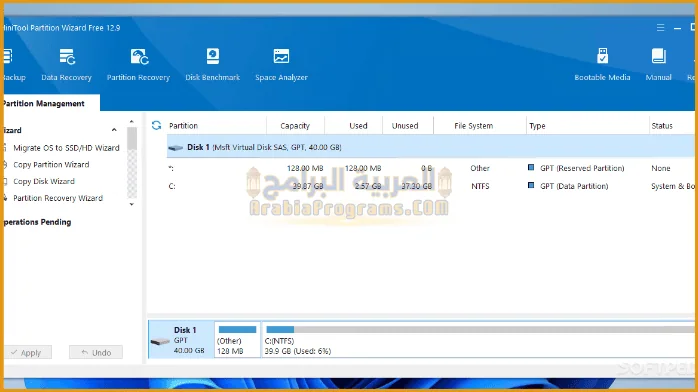The width and height of the screenshot is (698, 392).
Task: Open Data Recovery tool
Action: (66, 65)
